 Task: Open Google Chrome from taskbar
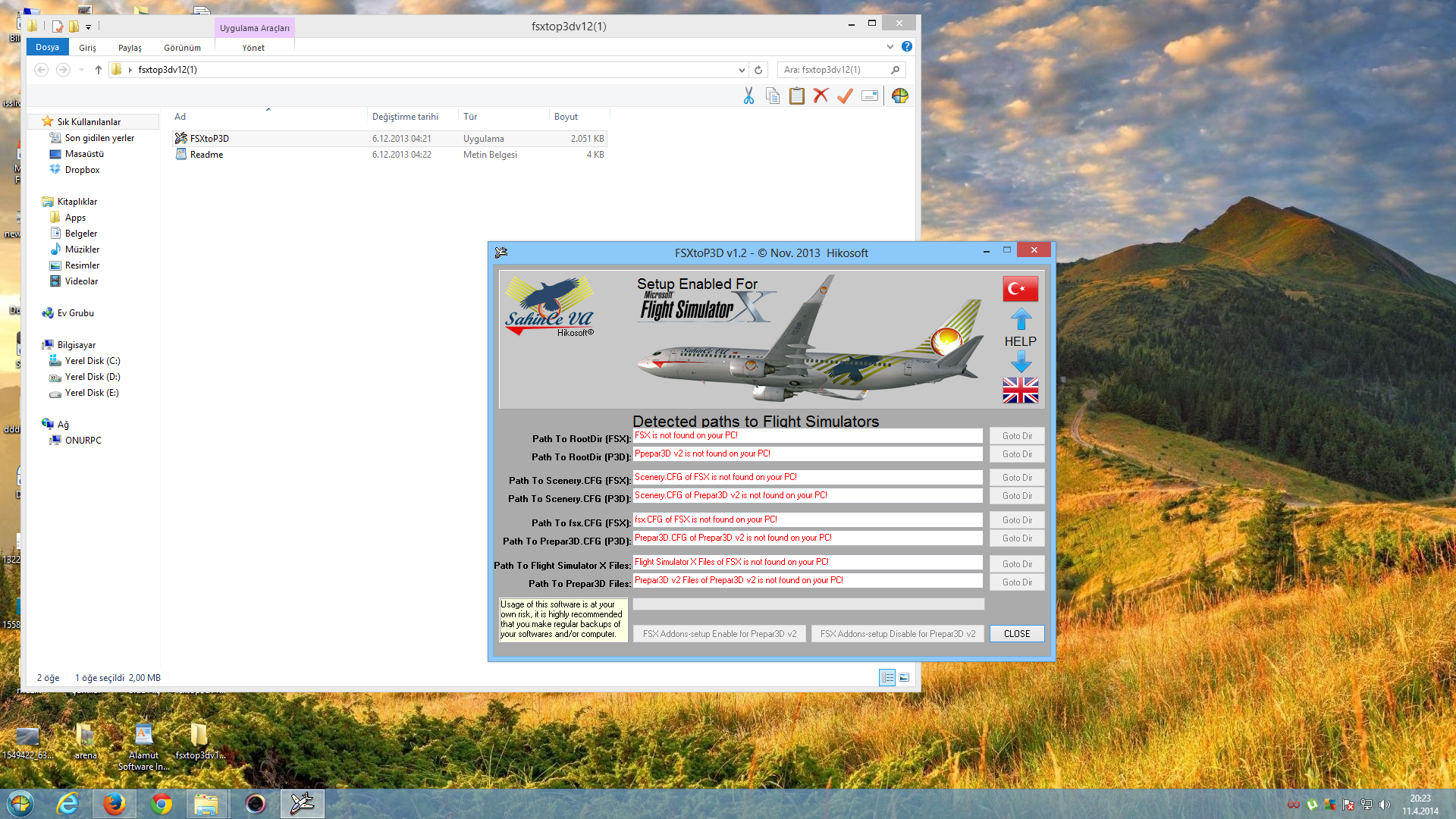click(162, 804)
